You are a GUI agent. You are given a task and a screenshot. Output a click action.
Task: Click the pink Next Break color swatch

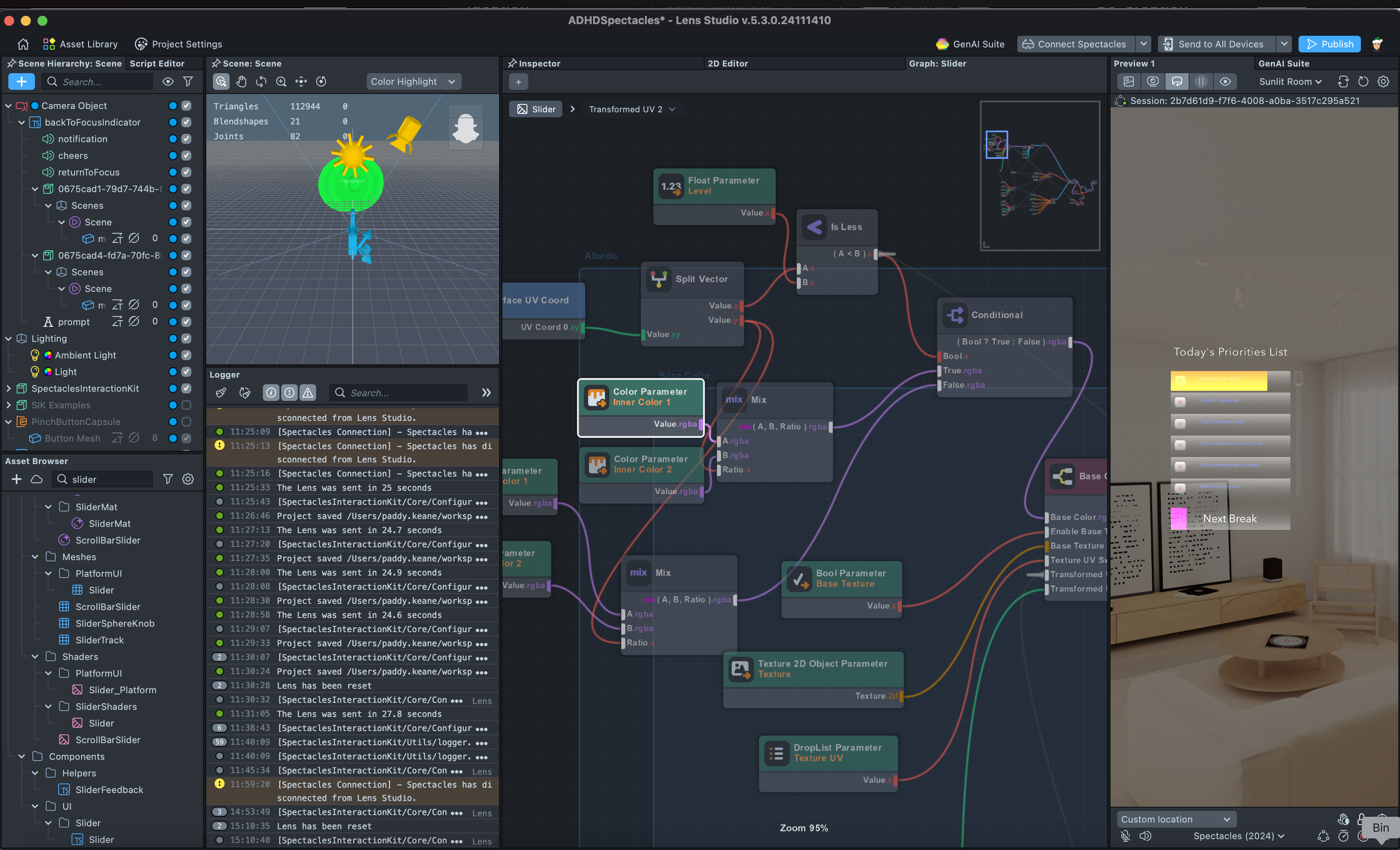1178,518
